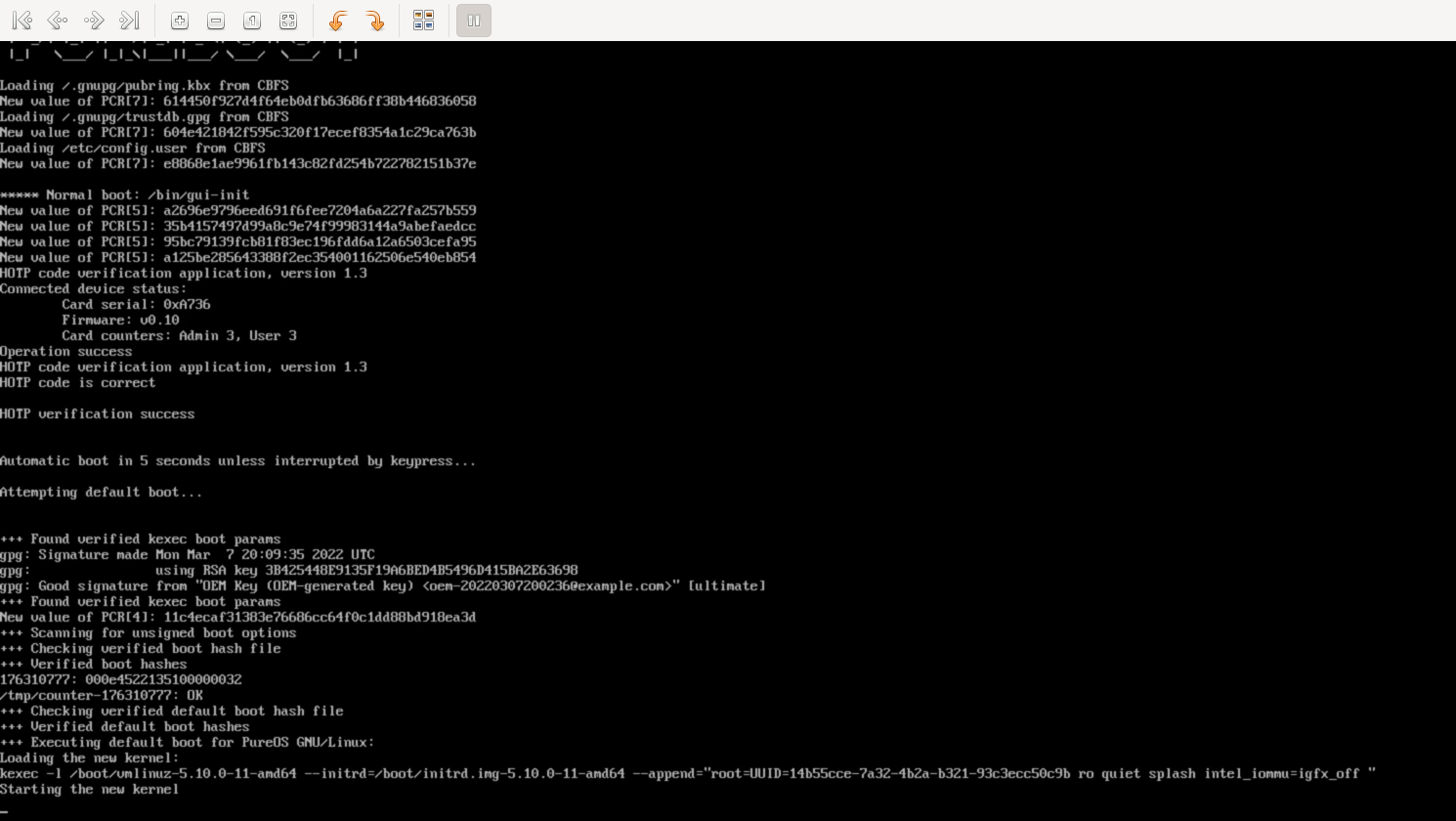
Task: Fit the image to the window
Action: (x=288, y=21)
